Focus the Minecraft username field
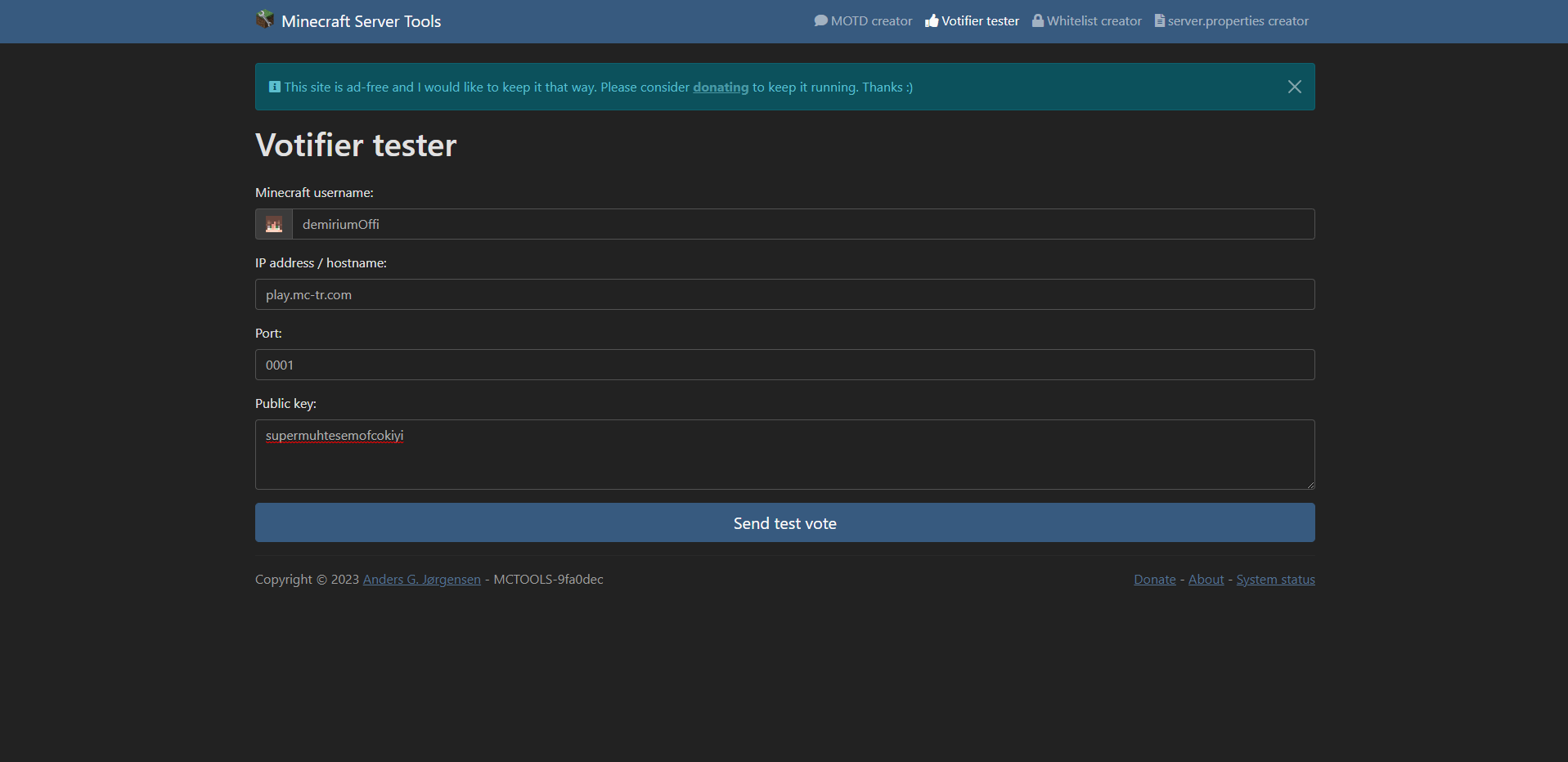The height and width of the screenshot is (762, 1568). (803, 224)
